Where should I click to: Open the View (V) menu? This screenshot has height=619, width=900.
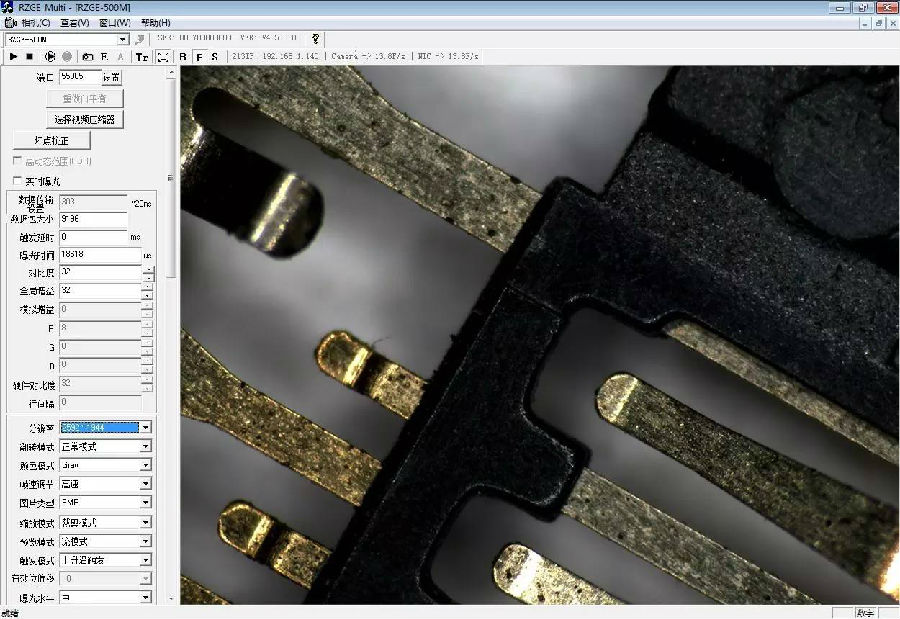coord(75,23)
